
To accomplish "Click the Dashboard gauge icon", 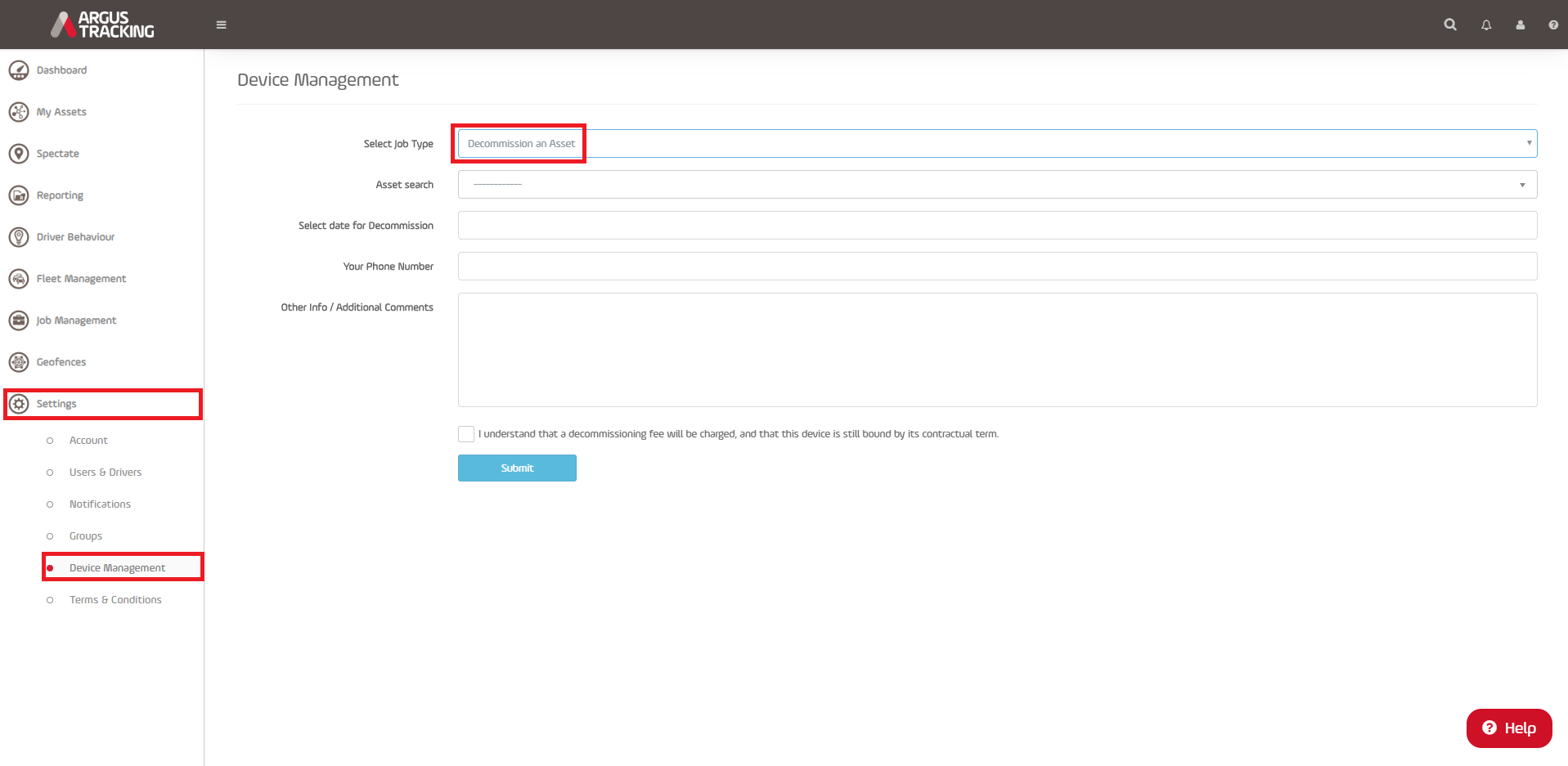I will (19, 70).
